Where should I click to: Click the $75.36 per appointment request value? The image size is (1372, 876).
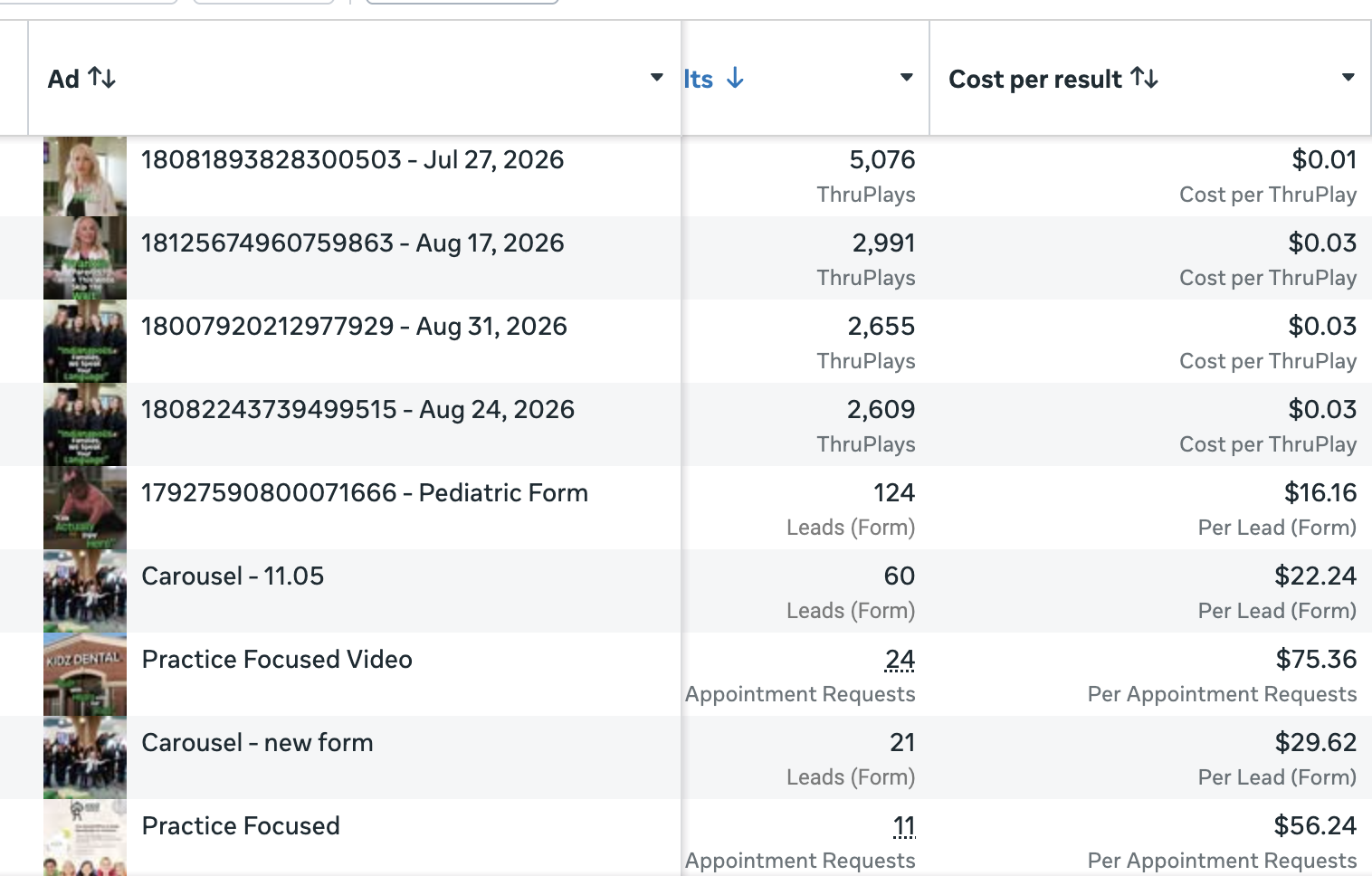(1316, 660)
